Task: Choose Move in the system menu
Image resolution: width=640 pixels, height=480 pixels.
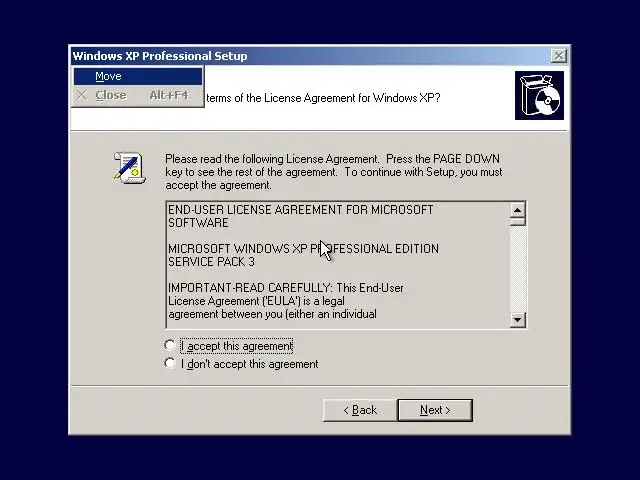Action: (x=138, y=76)
